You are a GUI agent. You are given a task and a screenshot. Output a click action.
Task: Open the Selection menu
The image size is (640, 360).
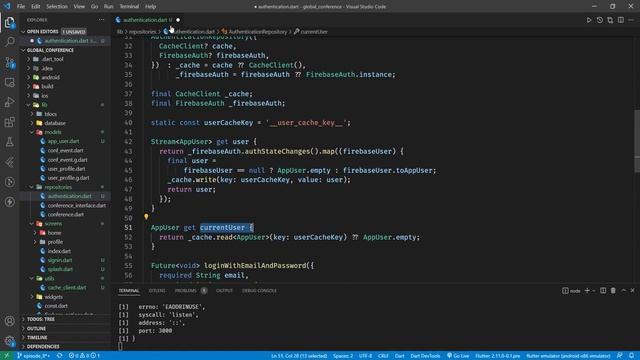coord(57,7)
